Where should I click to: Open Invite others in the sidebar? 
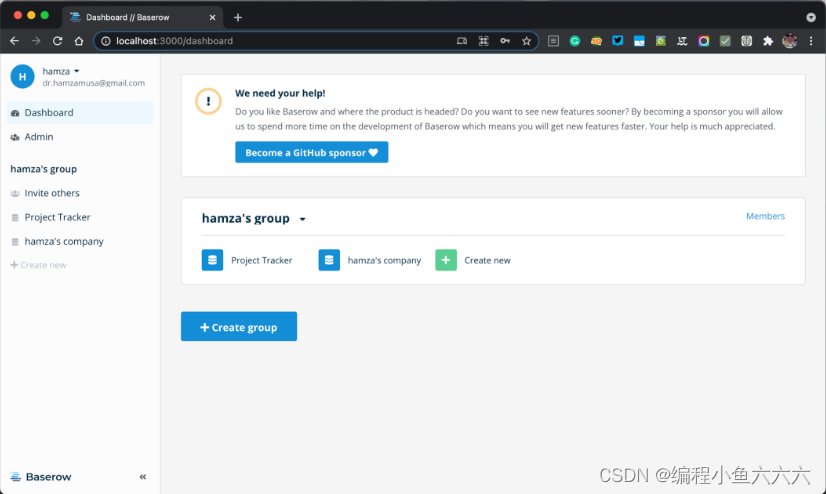[52, 193]
